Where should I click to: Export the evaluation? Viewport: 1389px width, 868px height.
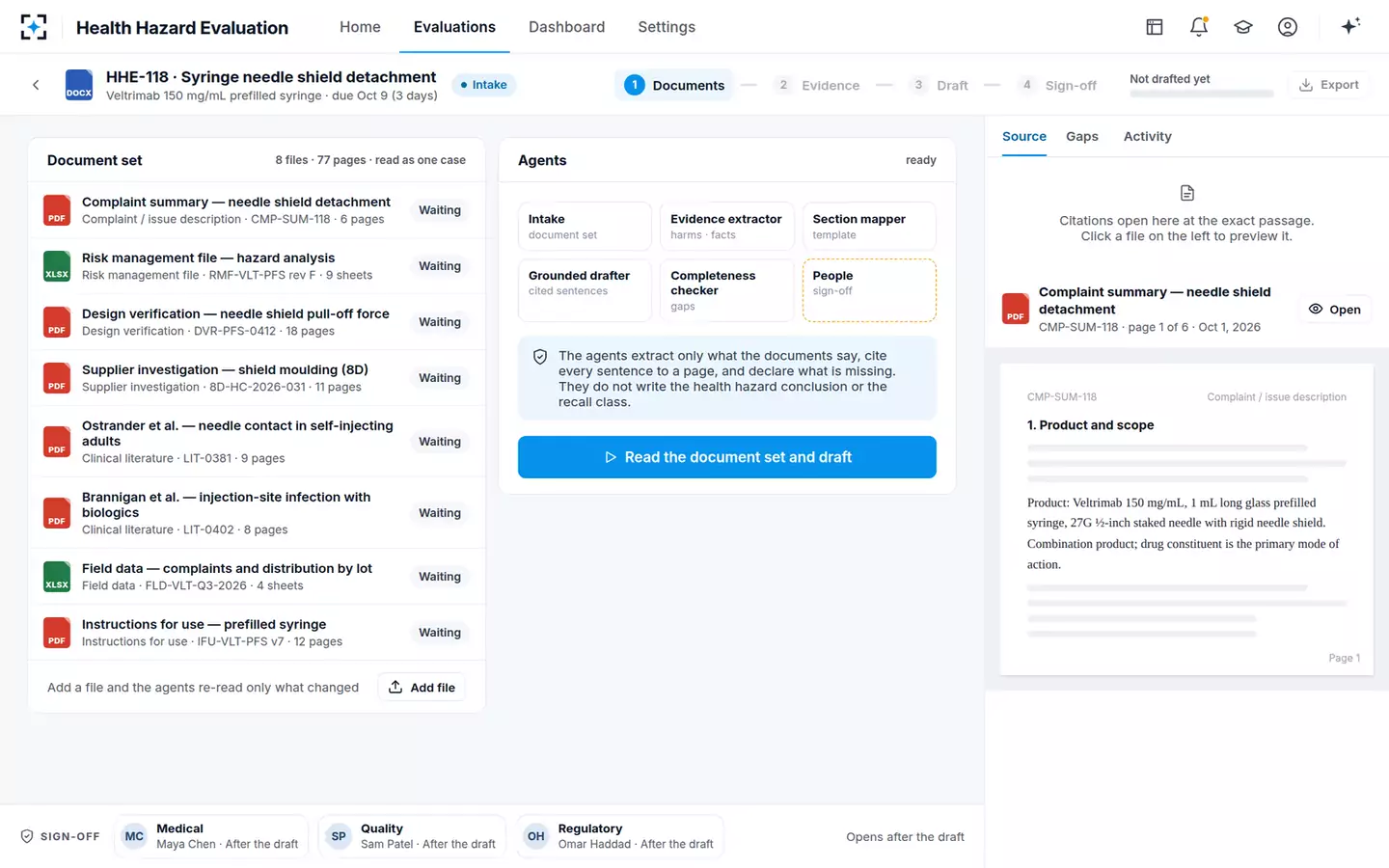1329,85
